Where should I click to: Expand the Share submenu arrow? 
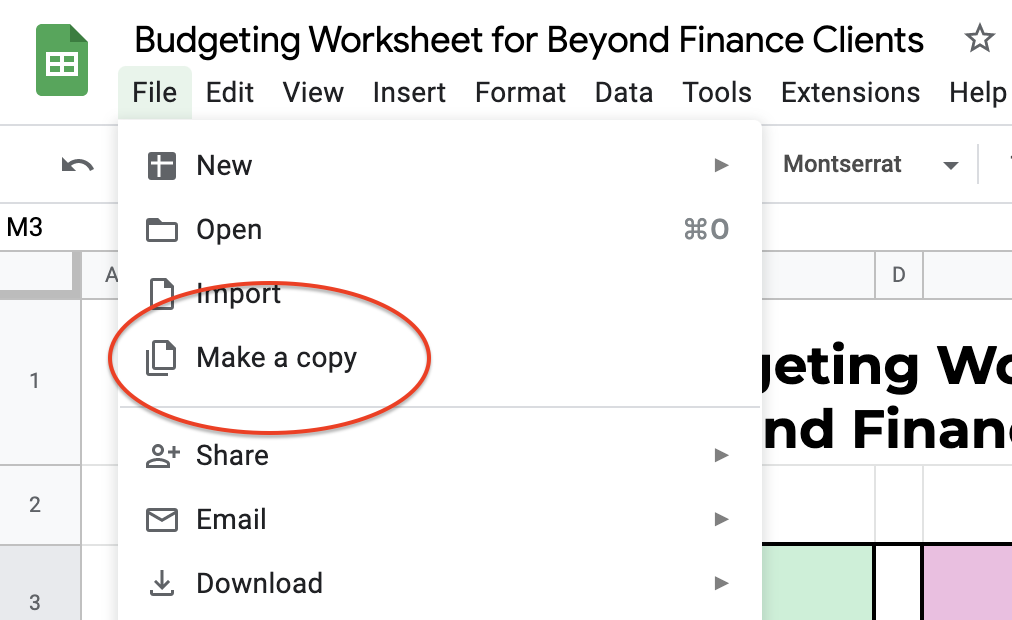(722, 455)
